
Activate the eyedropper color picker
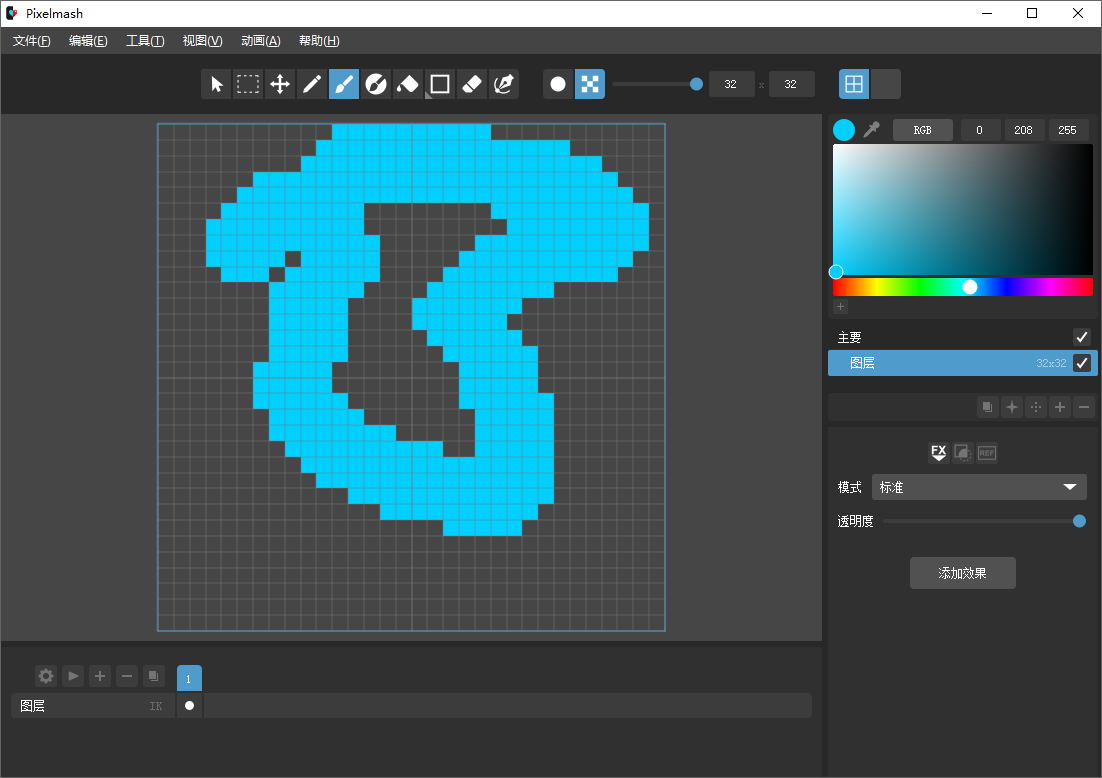coord(871,130)
